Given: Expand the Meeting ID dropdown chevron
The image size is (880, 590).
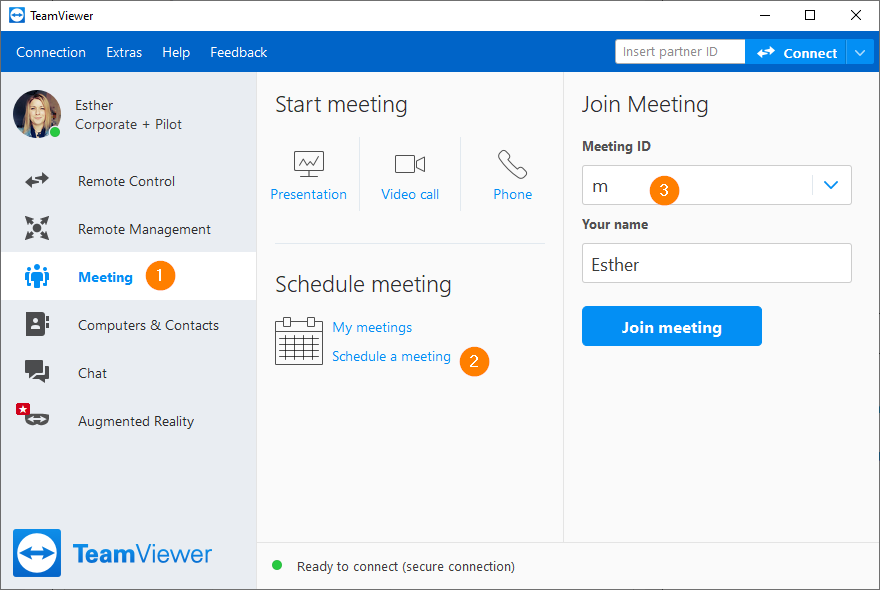Looking at the screenshot, I should 831,185.
